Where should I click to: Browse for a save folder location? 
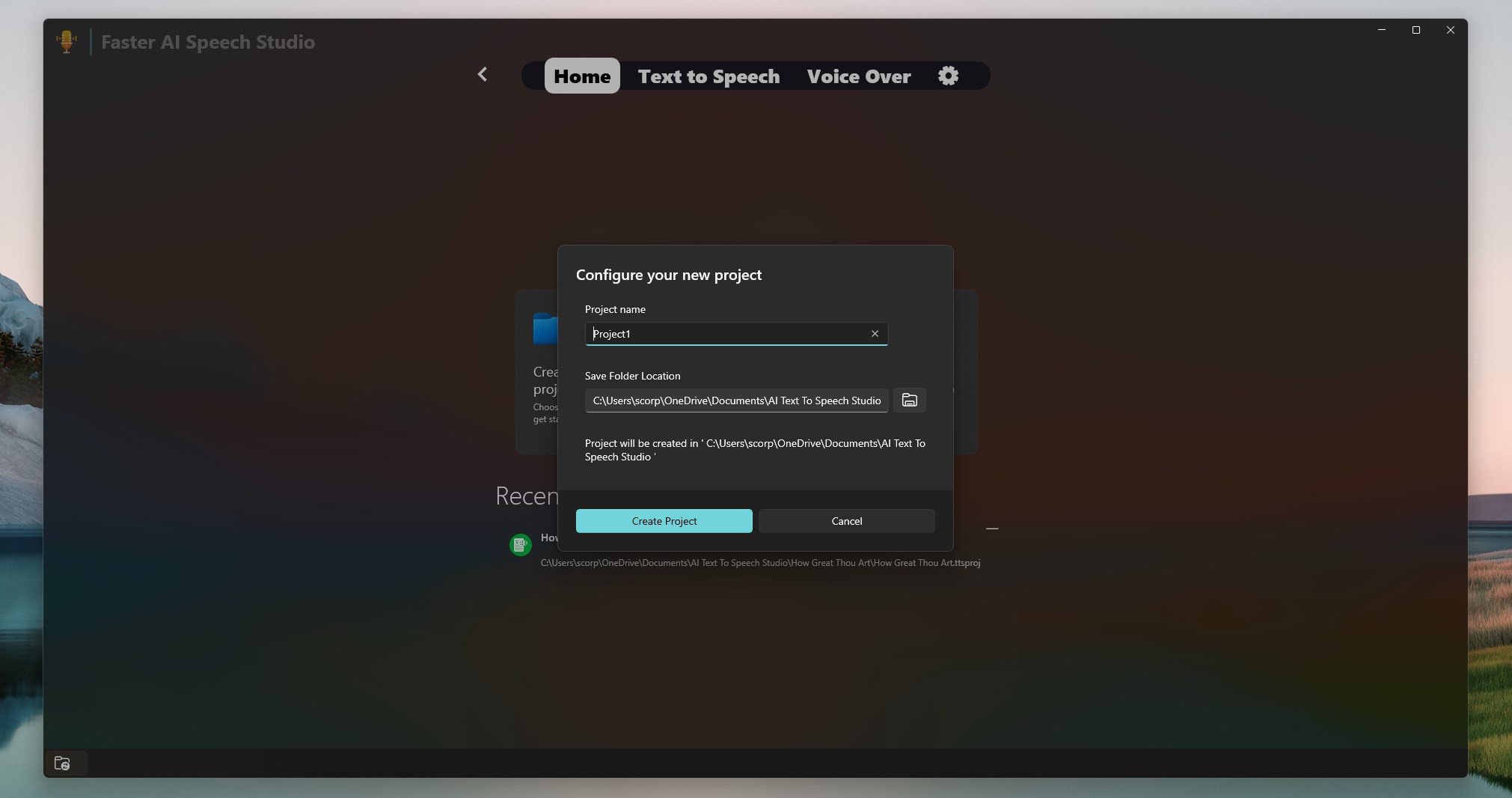(x=909, y=400)
